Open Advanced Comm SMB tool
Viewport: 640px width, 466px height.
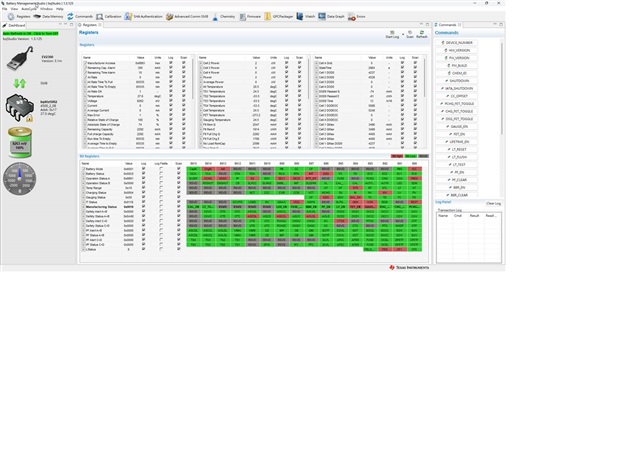pyautogui.click(x=187, y=17)
